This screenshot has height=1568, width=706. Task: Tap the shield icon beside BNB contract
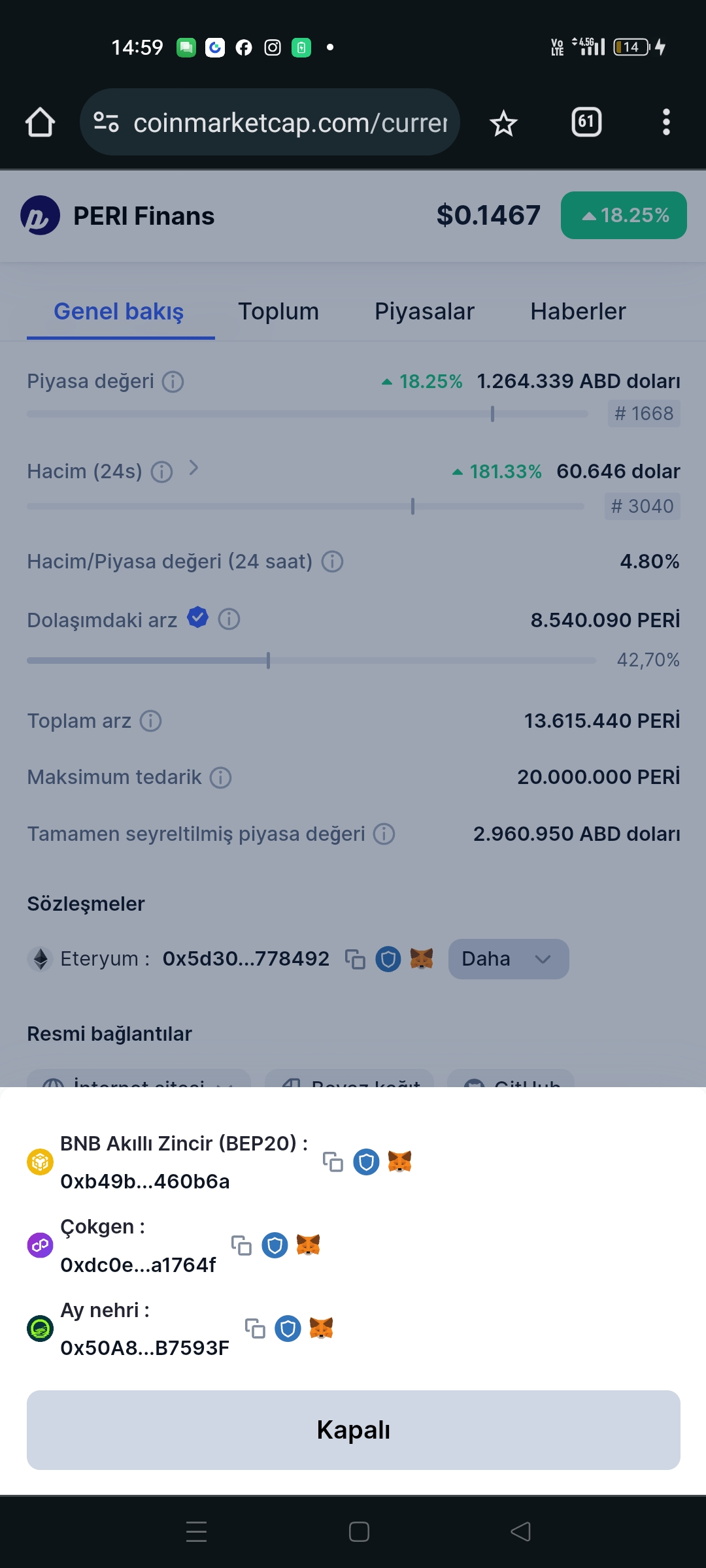click(x=366, y=1162)
